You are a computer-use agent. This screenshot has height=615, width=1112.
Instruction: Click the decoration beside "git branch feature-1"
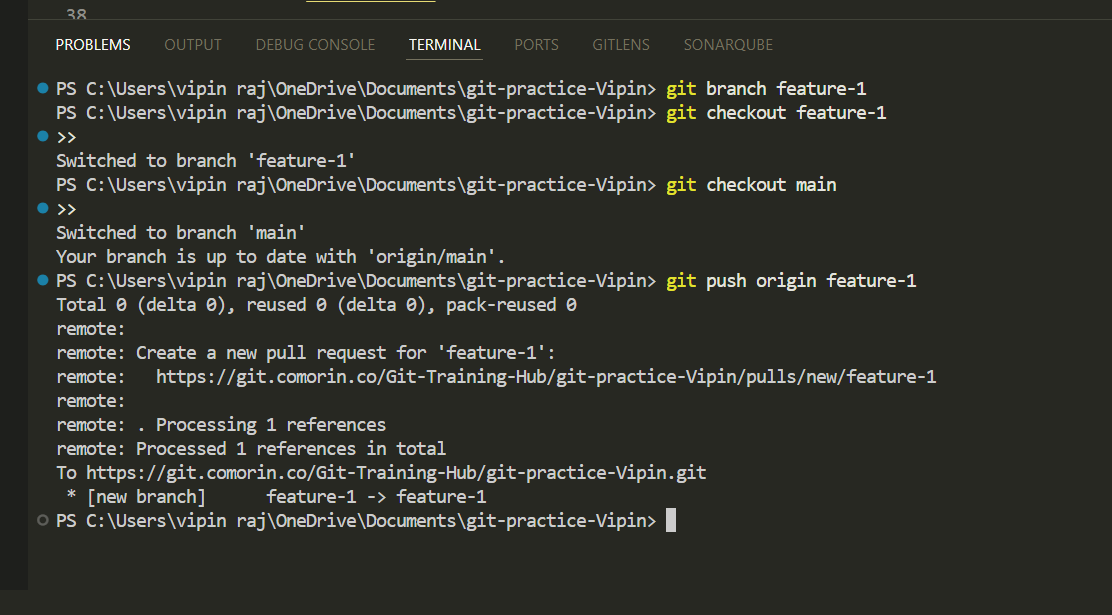point(42,88)
